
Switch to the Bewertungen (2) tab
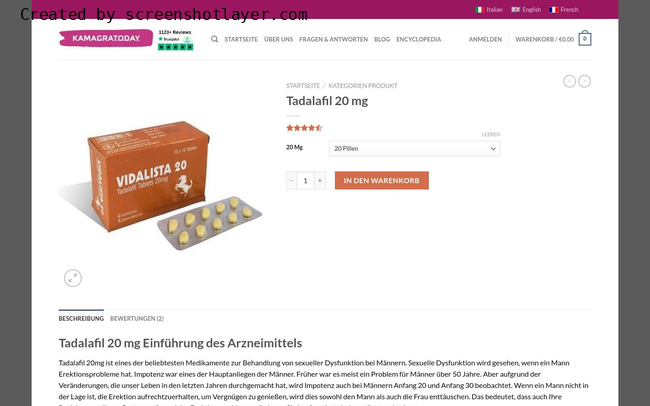click(x=137, y=318)
